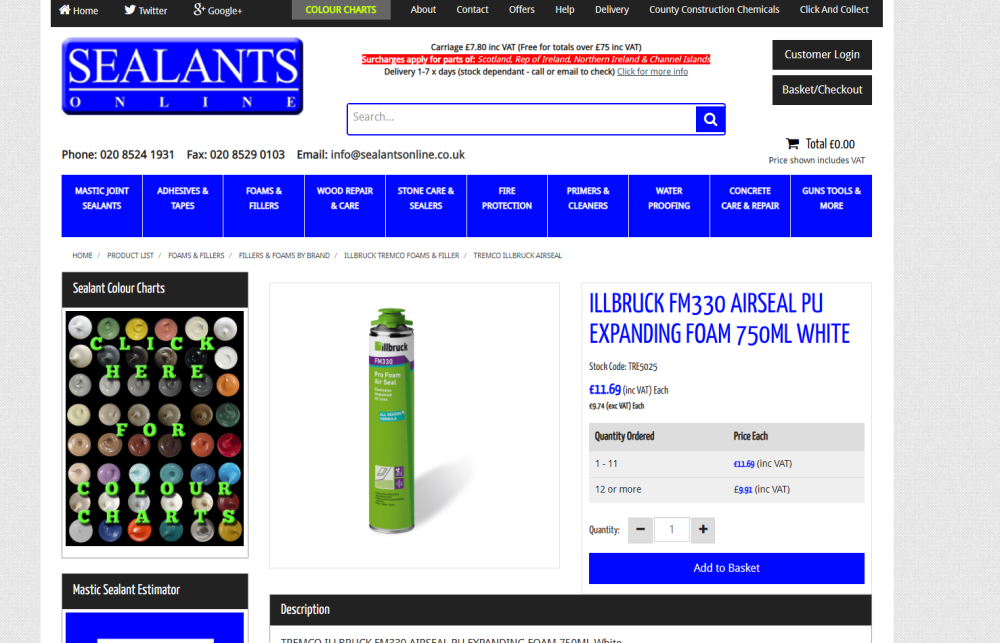Open Fire Protection category
1000x643 pixels.
[507, 206]
